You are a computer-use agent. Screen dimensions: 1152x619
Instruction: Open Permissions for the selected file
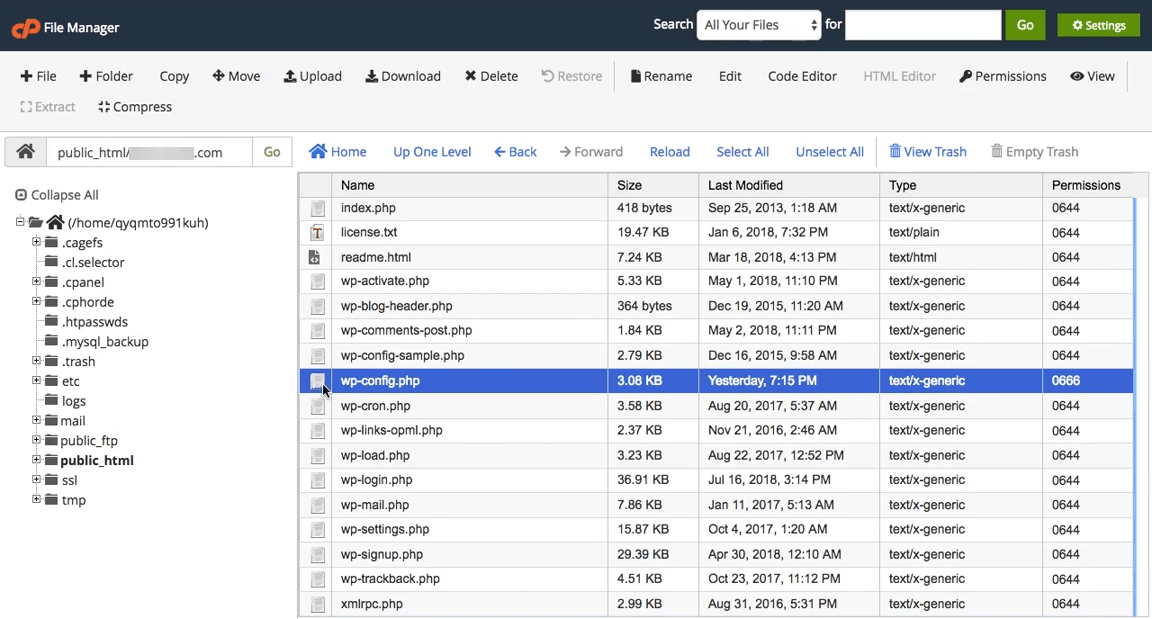pyautogui.click(x=1002, y=76)
